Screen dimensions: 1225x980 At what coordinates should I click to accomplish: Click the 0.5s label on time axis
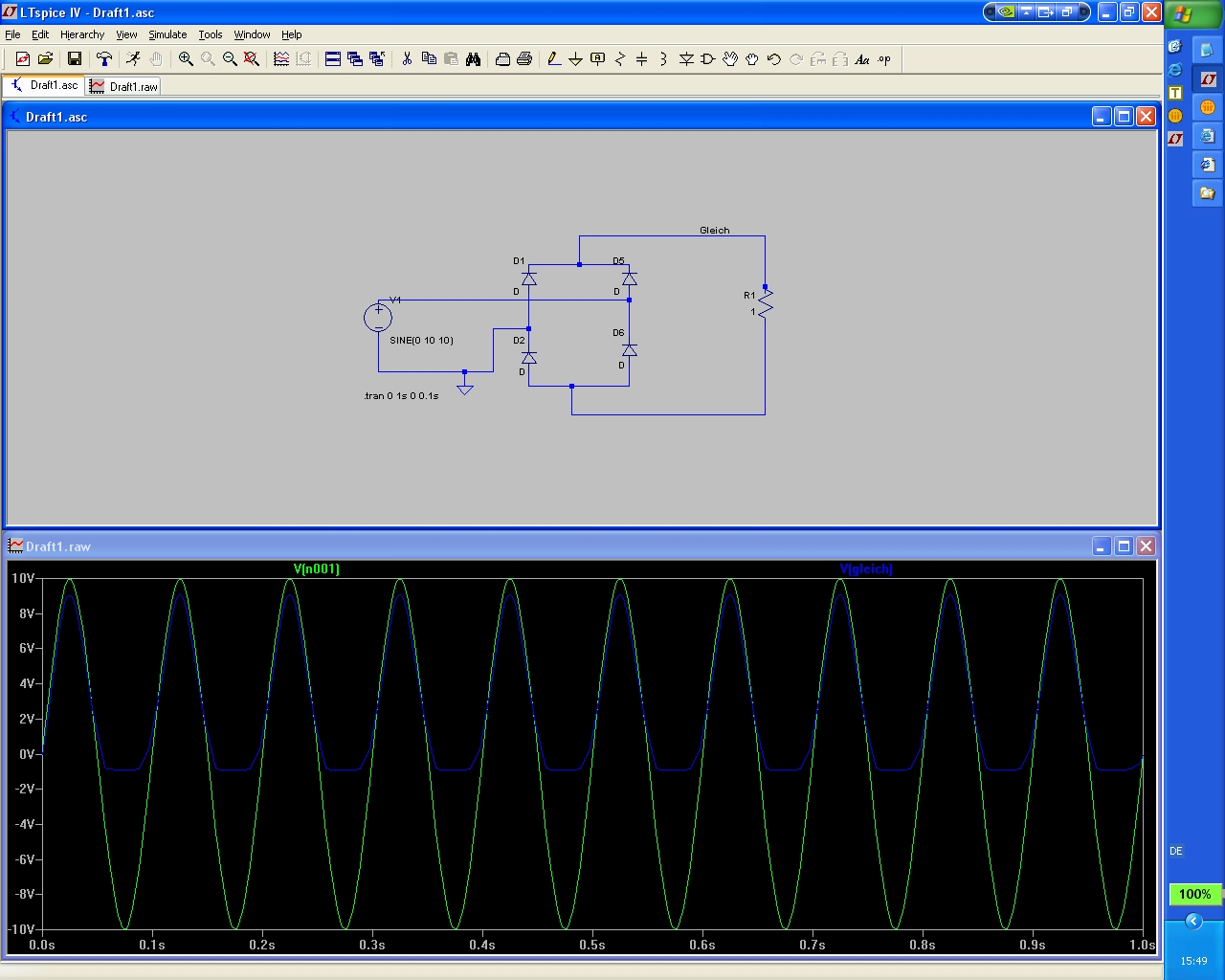coord(592,945)
